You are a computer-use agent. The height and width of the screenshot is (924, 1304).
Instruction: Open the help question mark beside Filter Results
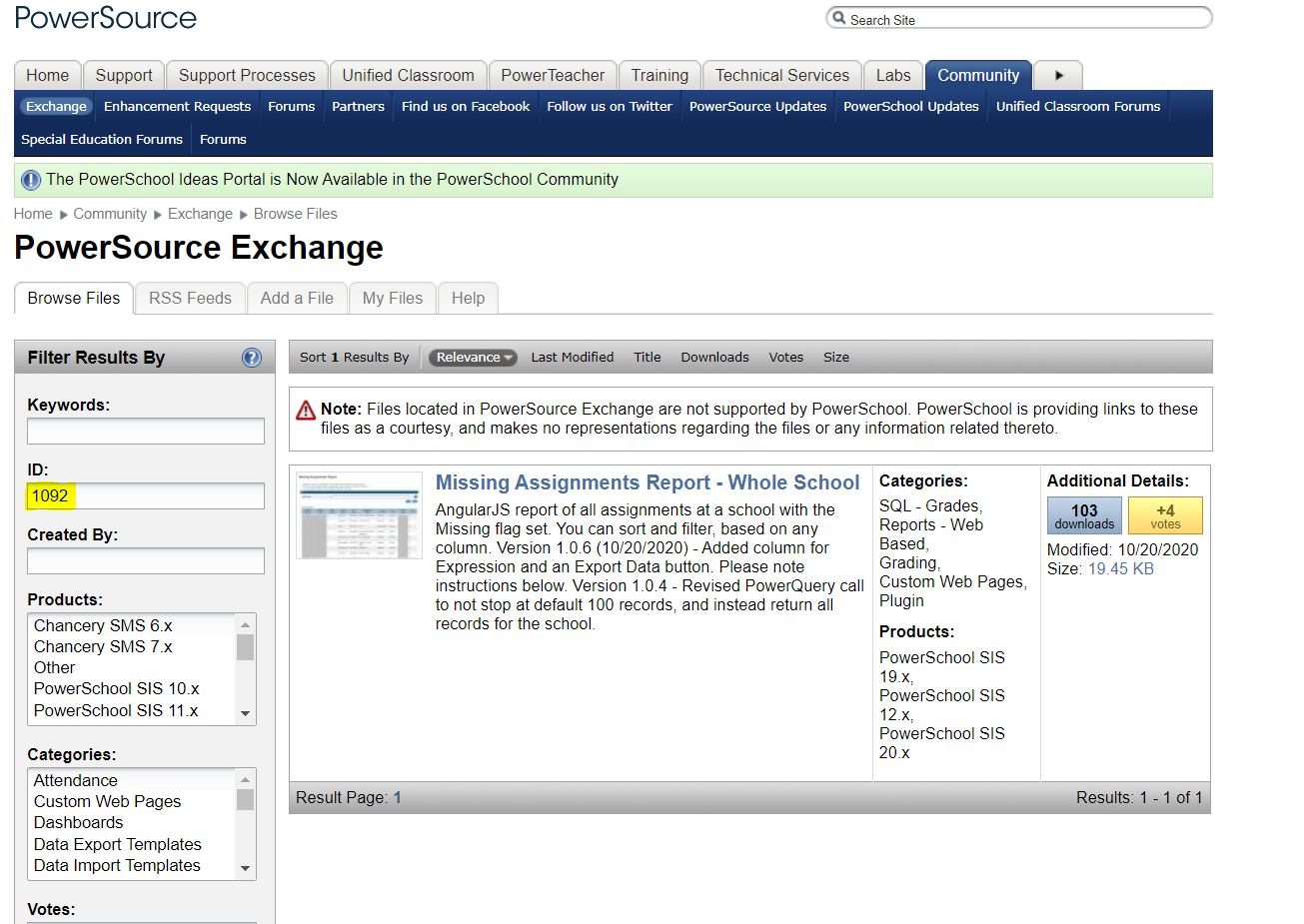[251, 358]
